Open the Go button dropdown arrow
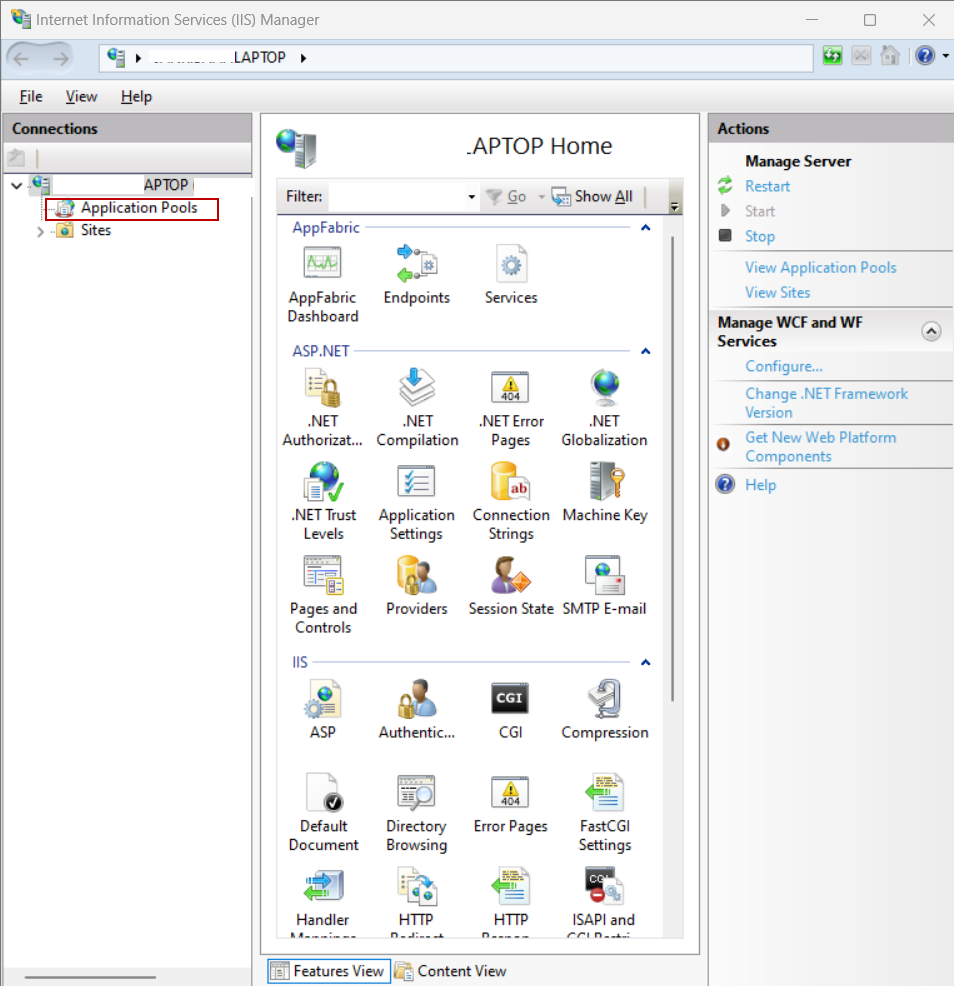This screenshot has height=986, width=954. pyautogui.click(x=541, y=197)
